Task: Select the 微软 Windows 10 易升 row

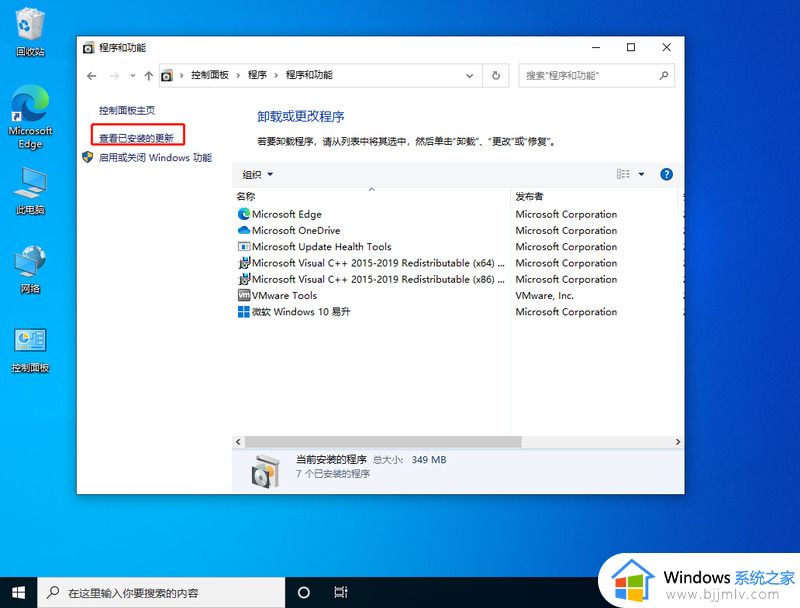Action: (x=458, y=312)
